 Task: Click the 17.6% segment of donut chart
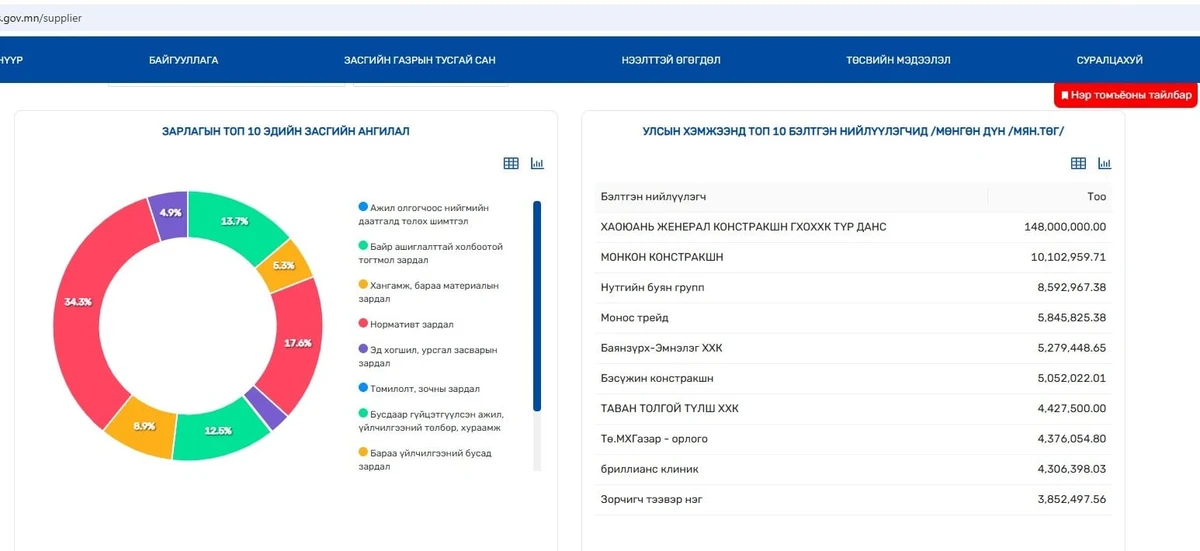click(297, 342)
